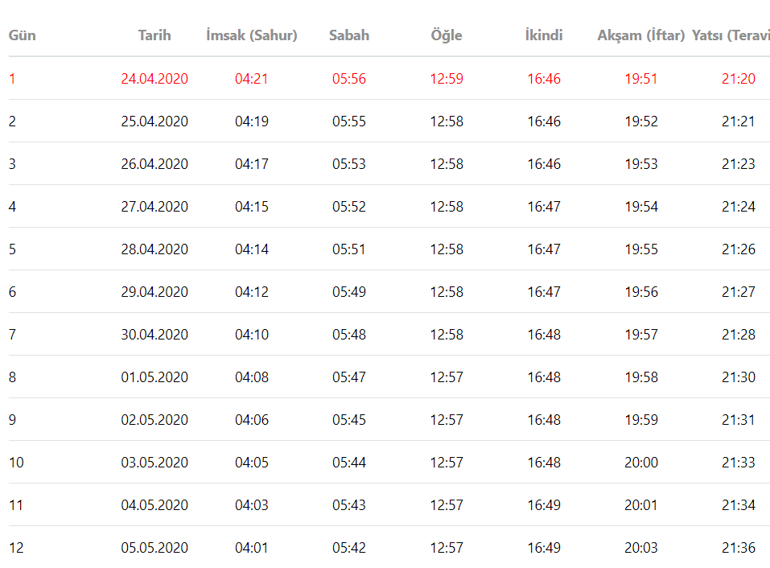Viewport: 770px width, 568px height.
Task: Click the red date 24.04.2020
Action: point(154,78)
